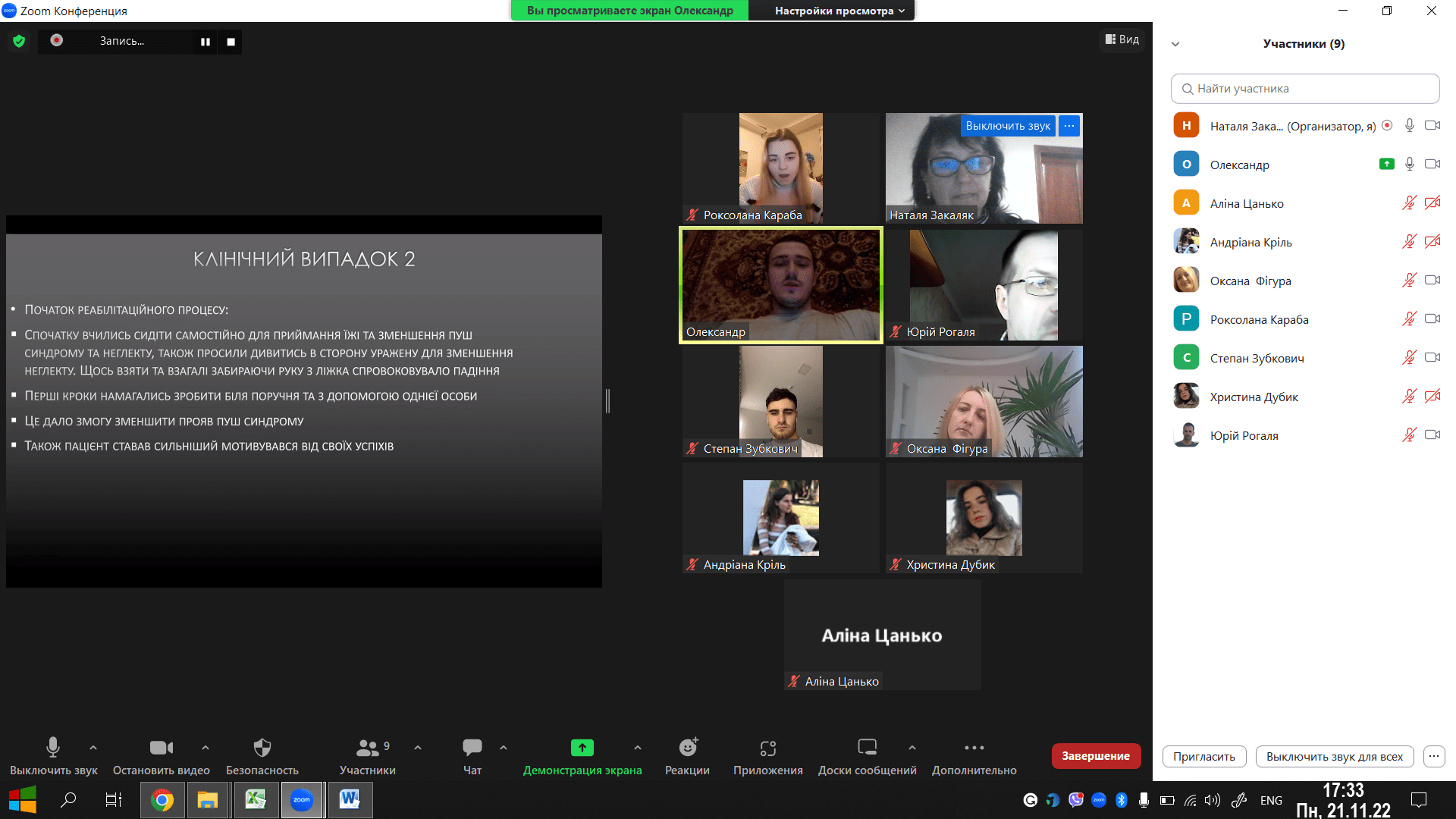Viewport: 1456px width, 819px height.
Task: Click Mute All button
Action: (1334, 757)
